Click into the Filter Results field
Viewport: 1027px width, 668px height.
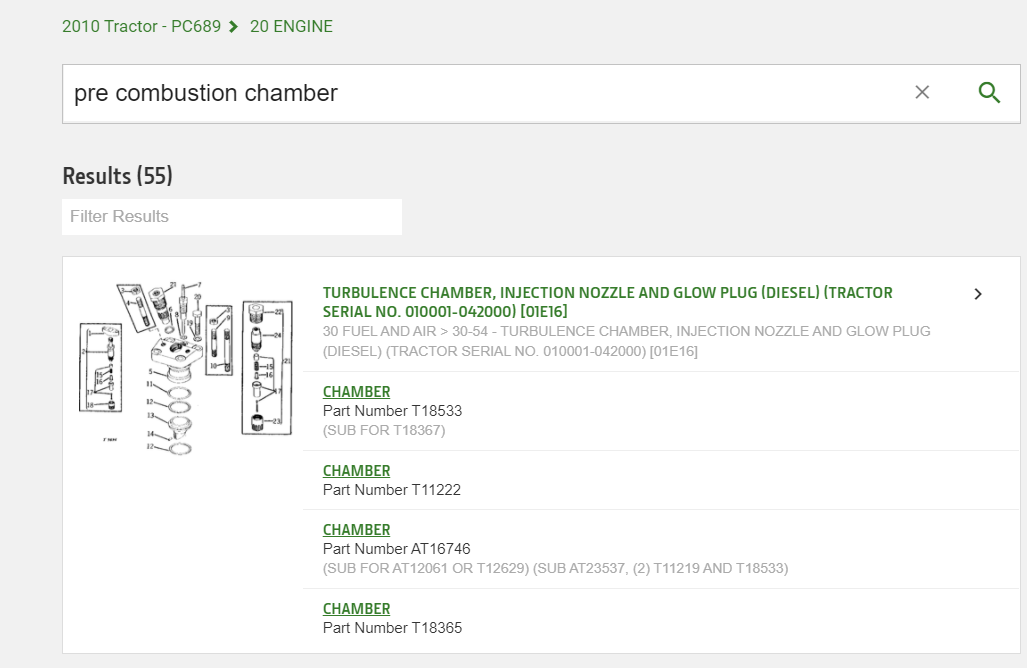point(232,217)
